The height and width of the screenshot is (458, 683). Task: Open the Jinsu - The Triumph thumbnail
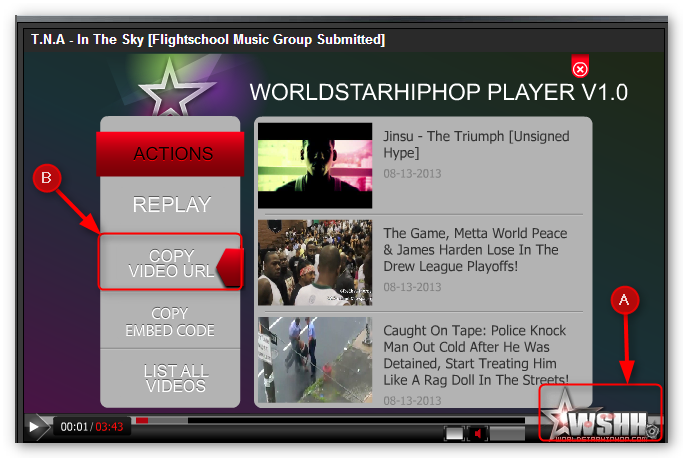coord(315,166)
